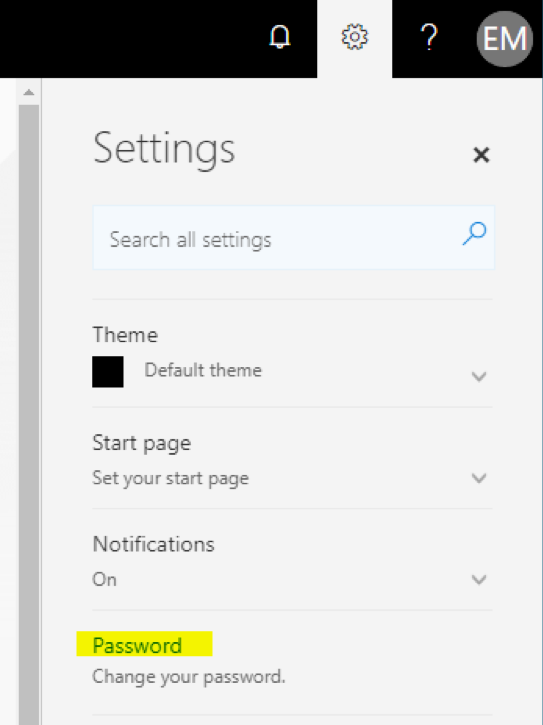Click the Start page heading
543x725 pixels.
[142, 444]
